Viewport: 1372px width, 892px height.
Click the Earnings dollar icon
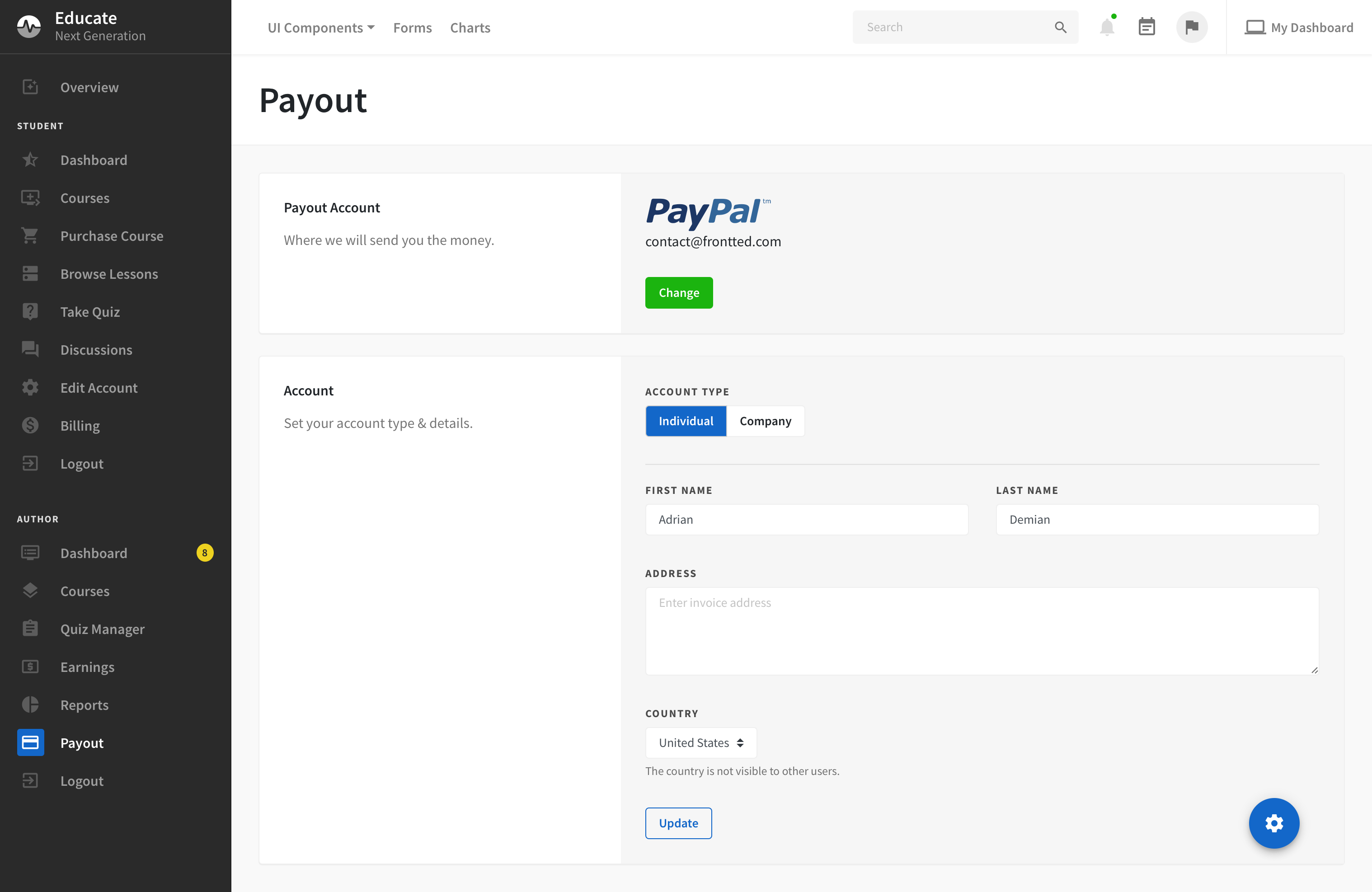pyautogui.click(x=30, y=667)
